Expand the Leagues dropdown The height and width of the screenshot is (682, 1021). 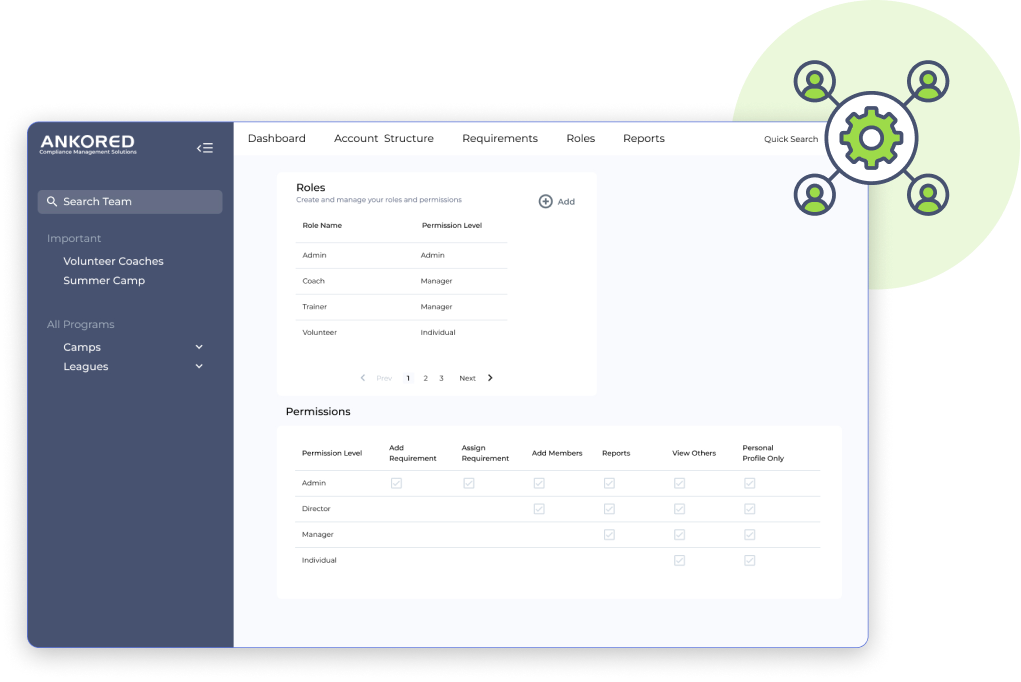pyautogui.click(x=199, y=366)
